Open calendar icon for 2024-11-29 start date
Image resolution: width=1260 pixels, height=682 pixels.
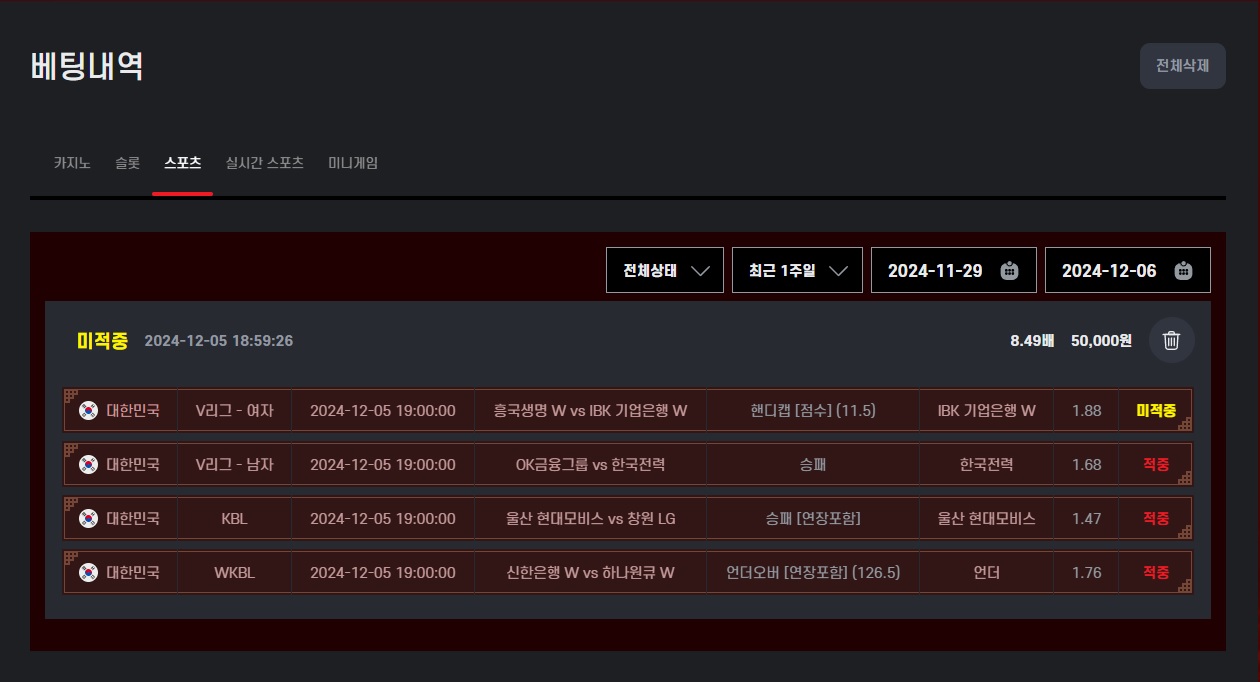click(x=1009, y=270)
